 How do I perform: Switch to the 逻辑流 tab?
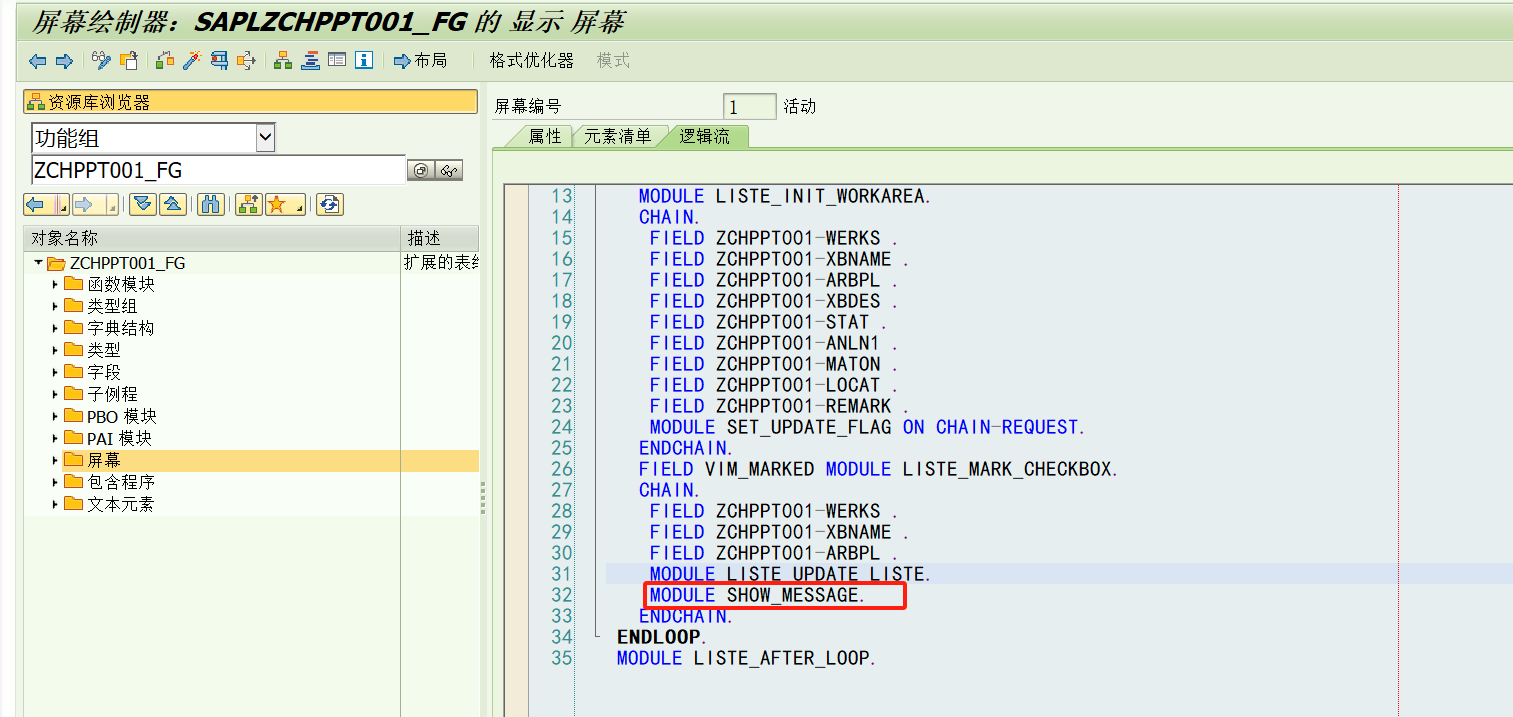point(705,137)
